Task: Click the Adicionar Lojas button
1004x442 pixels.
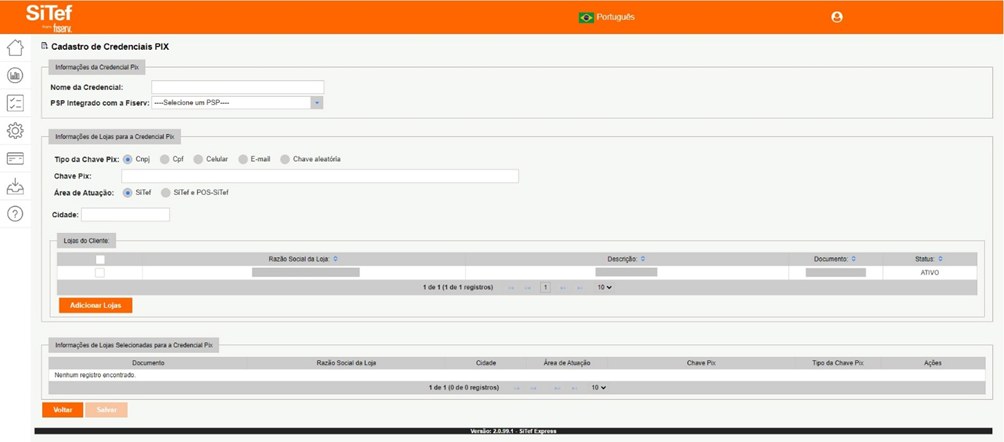Action: point(96,305)
